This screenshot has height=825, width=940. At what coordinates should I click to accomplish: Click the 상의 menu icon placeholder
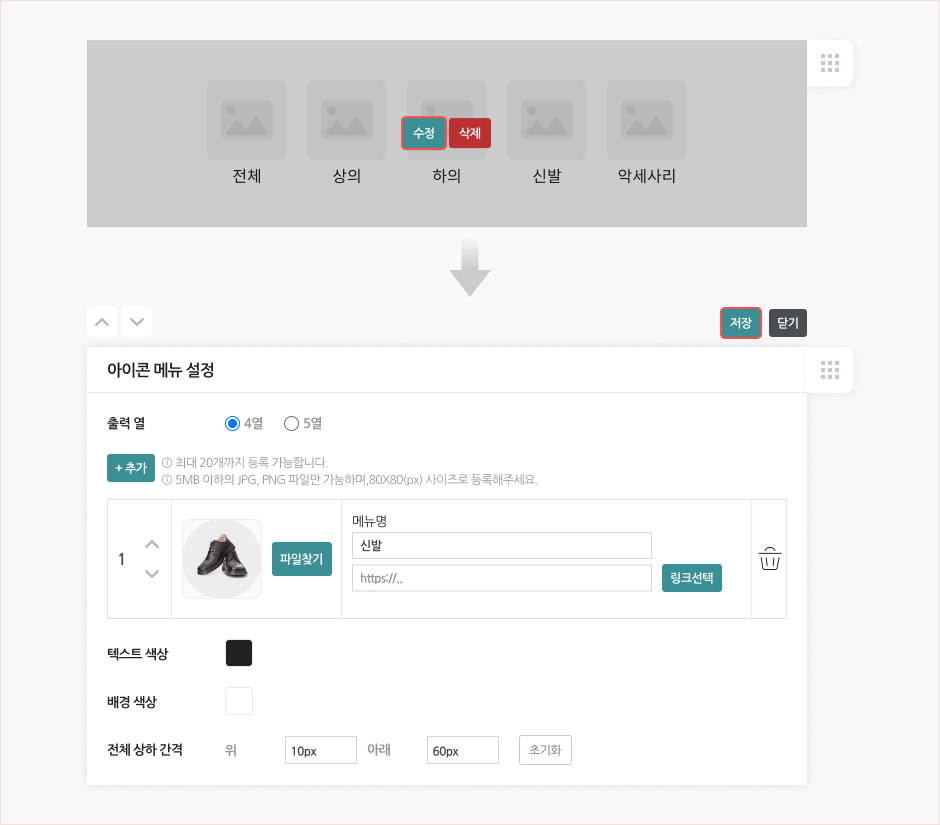click(x=346, y=120)
